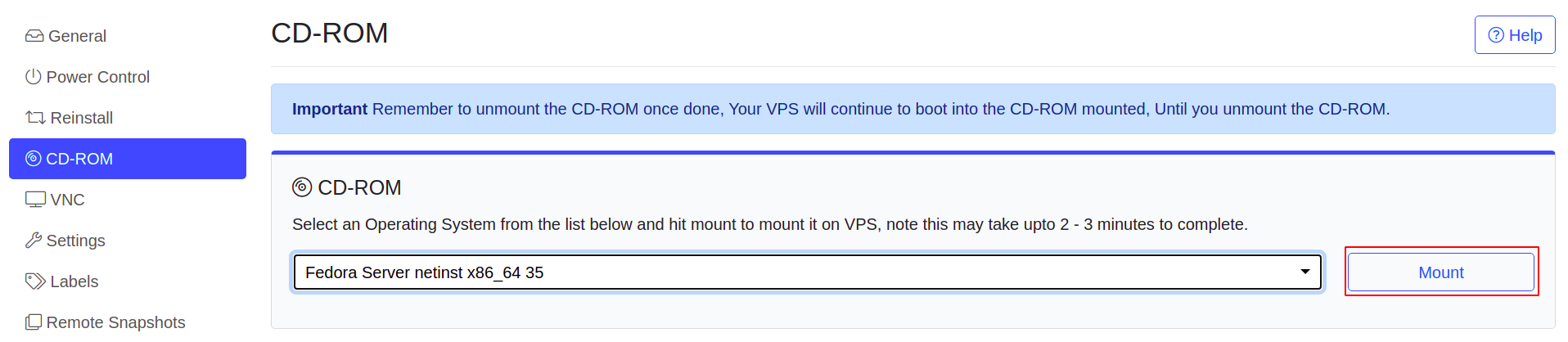Open the Help button

click(1515, 35)
